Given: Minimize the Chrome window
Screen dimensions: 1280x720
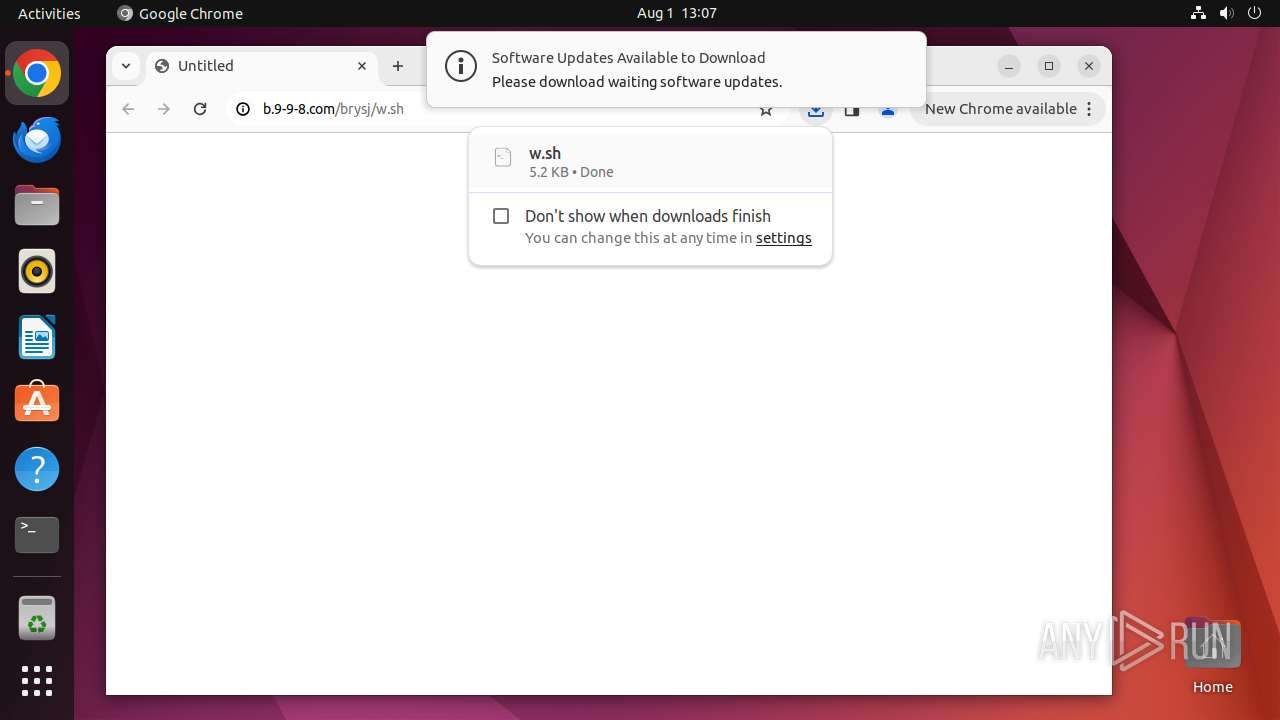Looking at the screenshot, I should 1009,66.
